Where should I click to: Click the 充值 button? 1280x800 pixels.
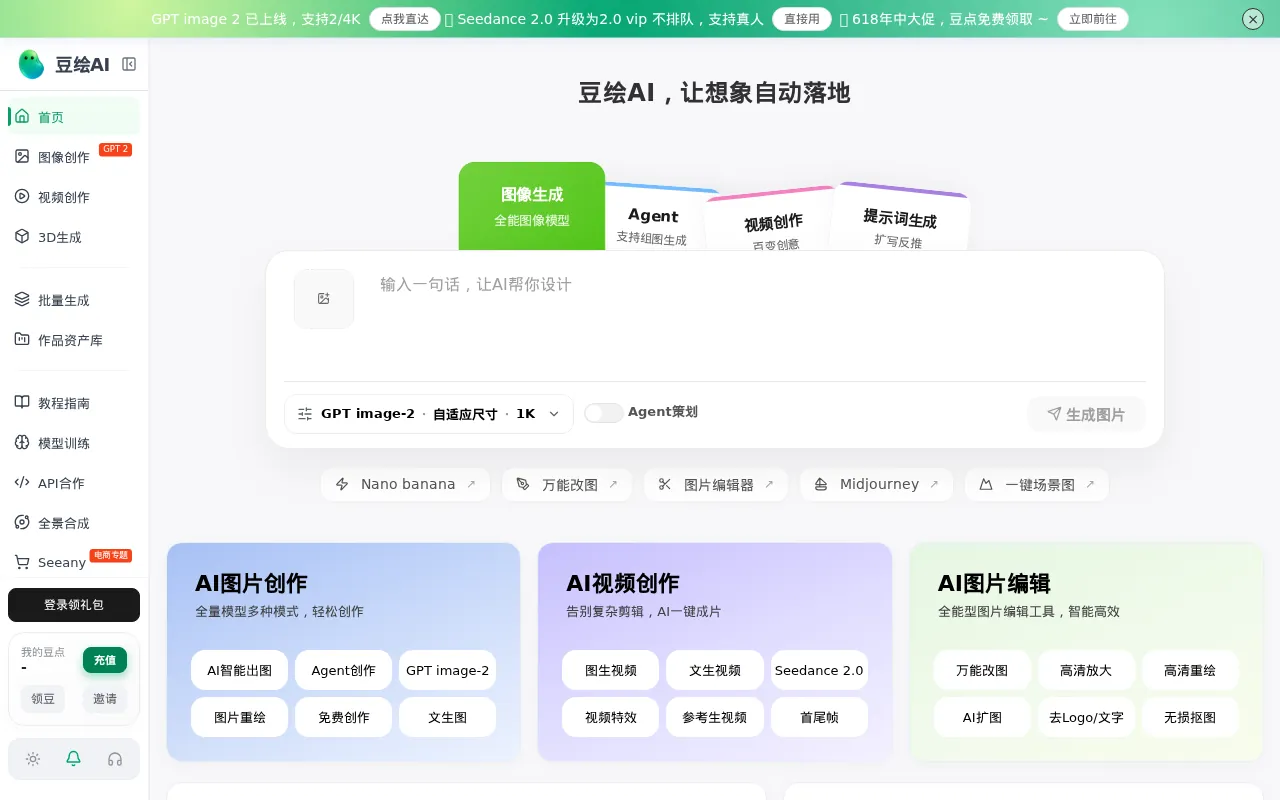pos(105,660)
